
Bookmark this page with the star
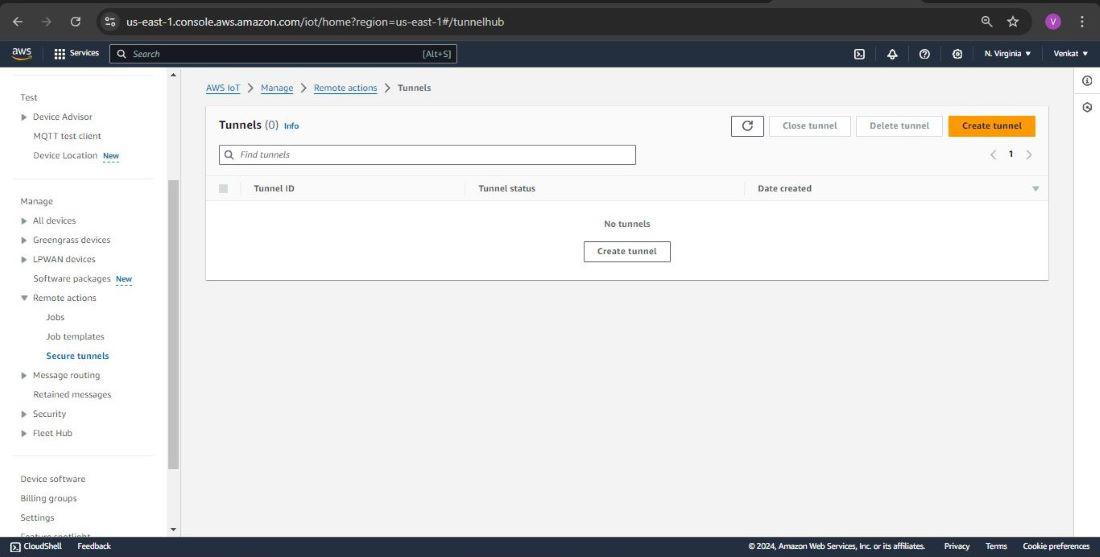(x=1013, y=22)
